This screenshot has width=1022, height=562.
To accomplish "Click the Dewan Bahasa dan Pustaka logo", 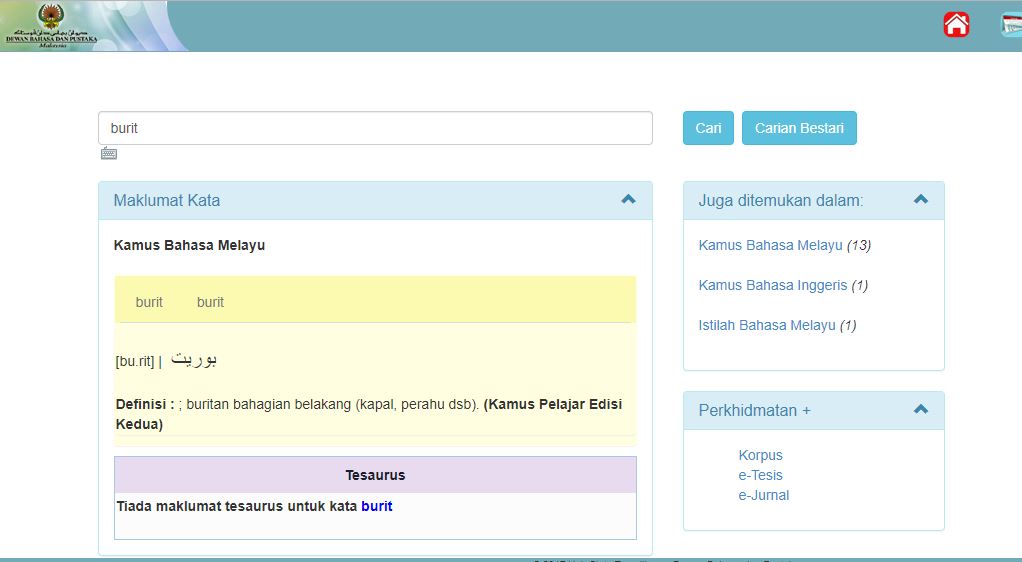I will click(x=46, y=26).
